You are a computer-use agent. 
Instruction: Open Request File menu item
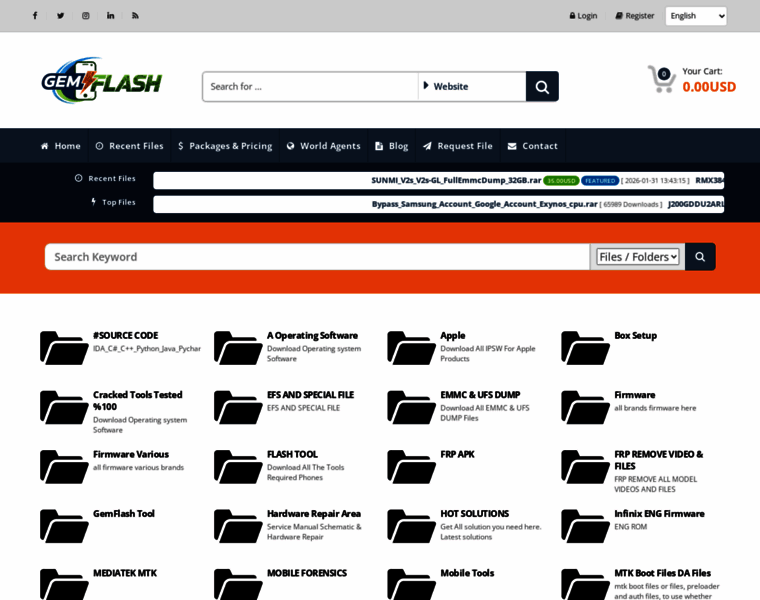tap(458, 146)
